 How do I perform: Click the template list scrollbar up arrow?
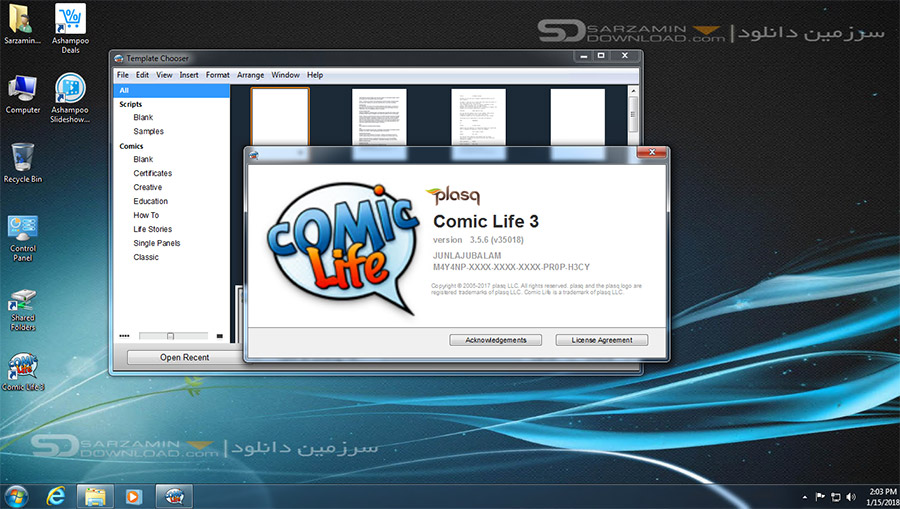point(633,91)
